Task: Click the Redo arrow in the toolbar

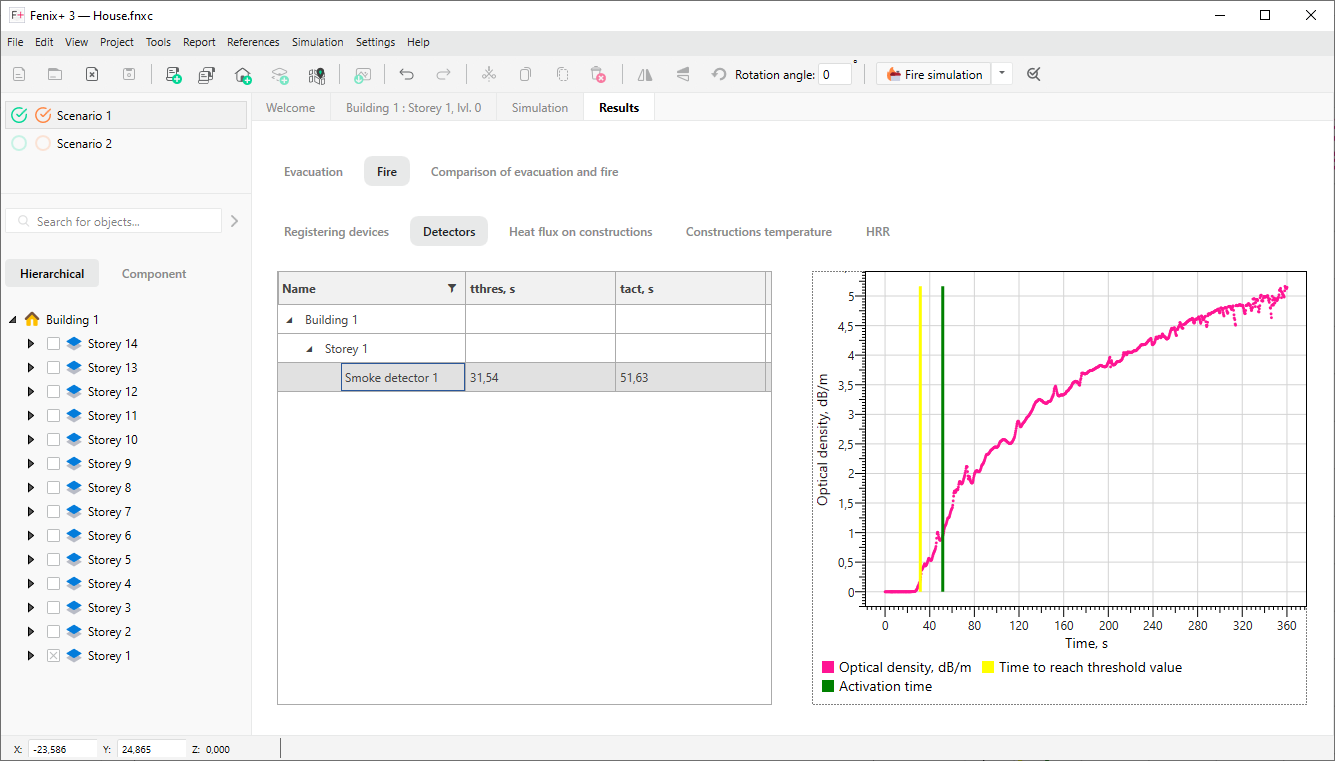Action: click(441, 74)
